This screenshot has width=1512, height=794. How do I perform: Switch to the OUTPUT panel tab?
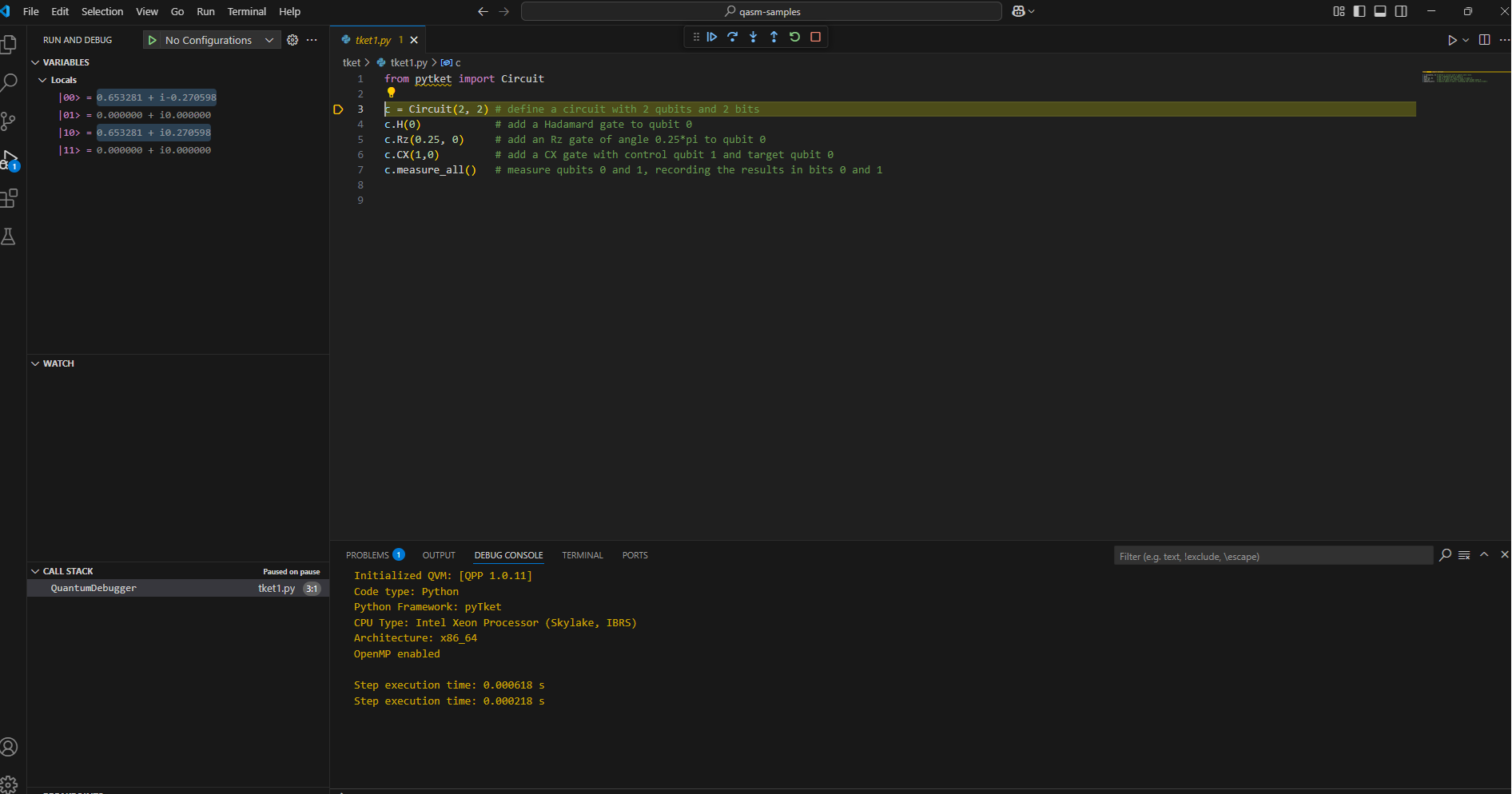[x=439, y=555]
